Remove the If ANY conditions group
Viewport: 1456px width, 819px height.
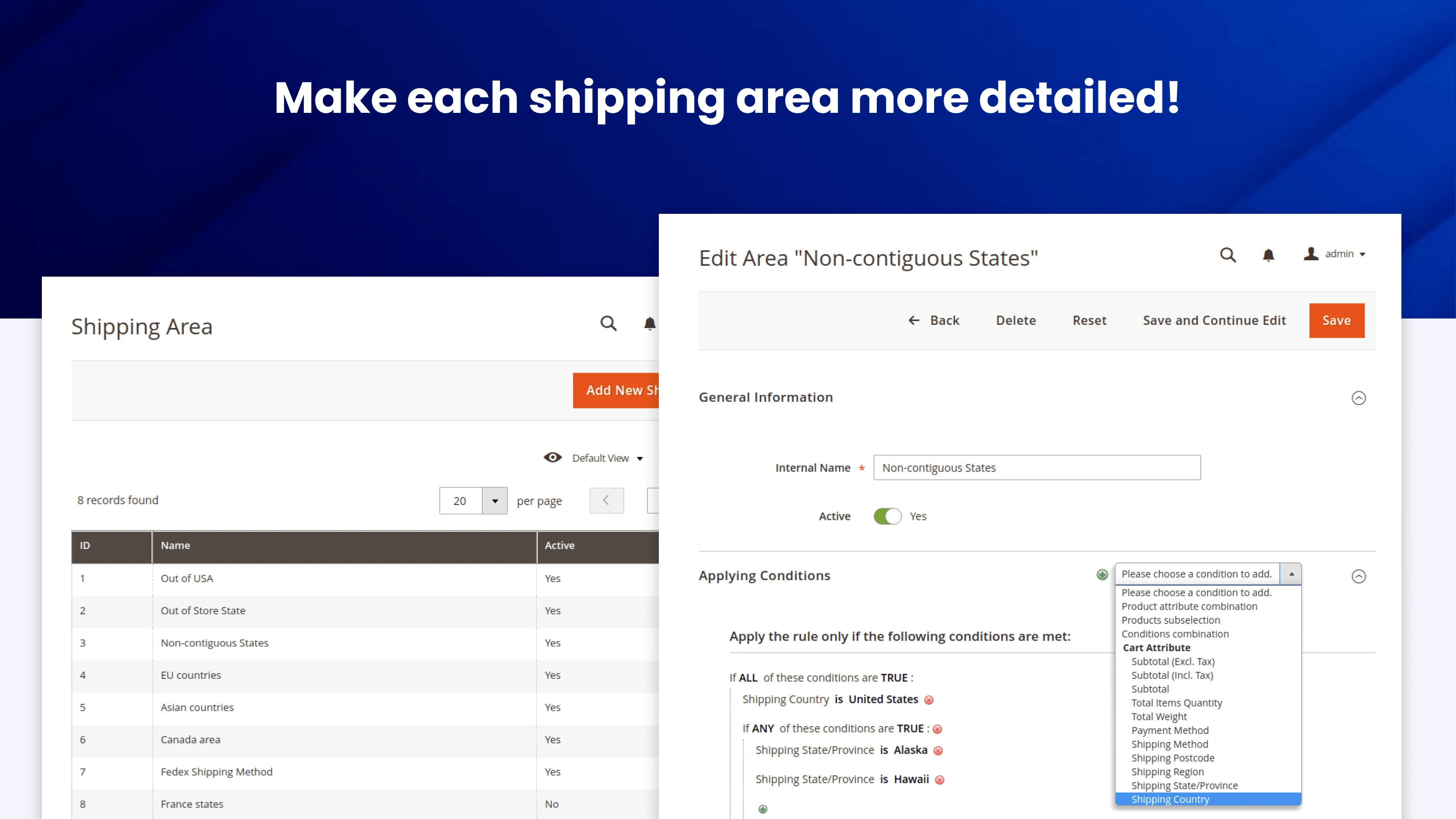pyautogui.click(x=937, y=729)
